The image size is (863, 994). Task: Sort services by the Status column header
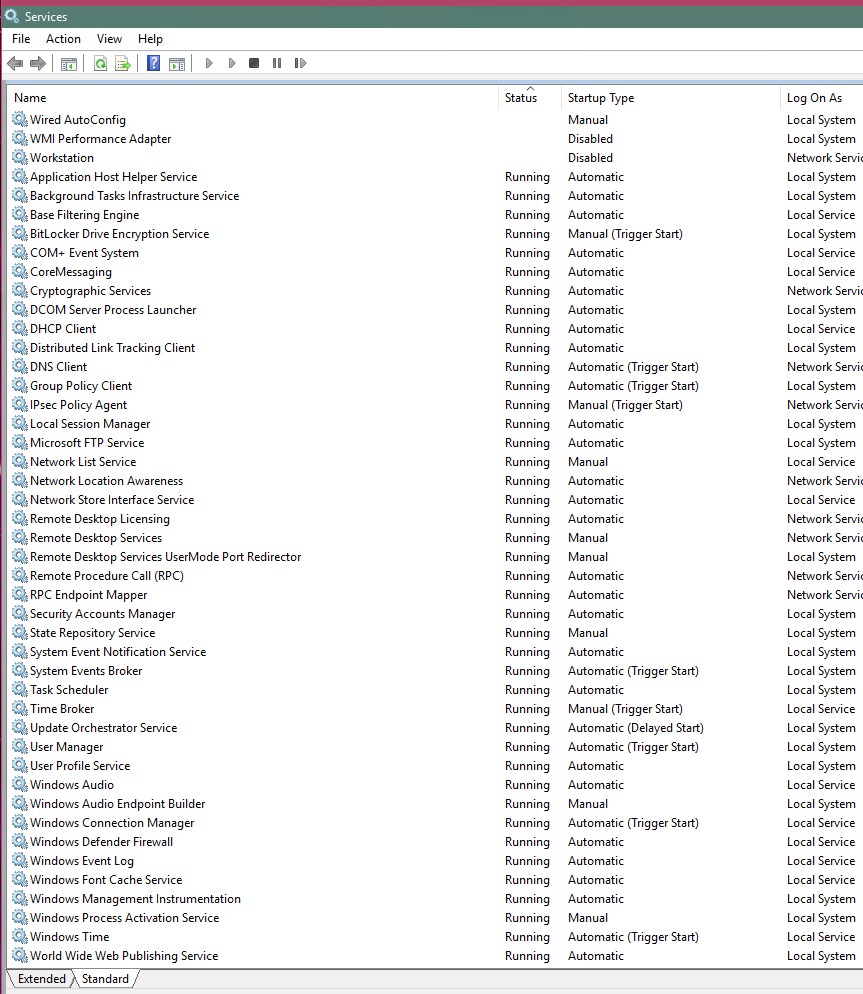tap(521, 97)
